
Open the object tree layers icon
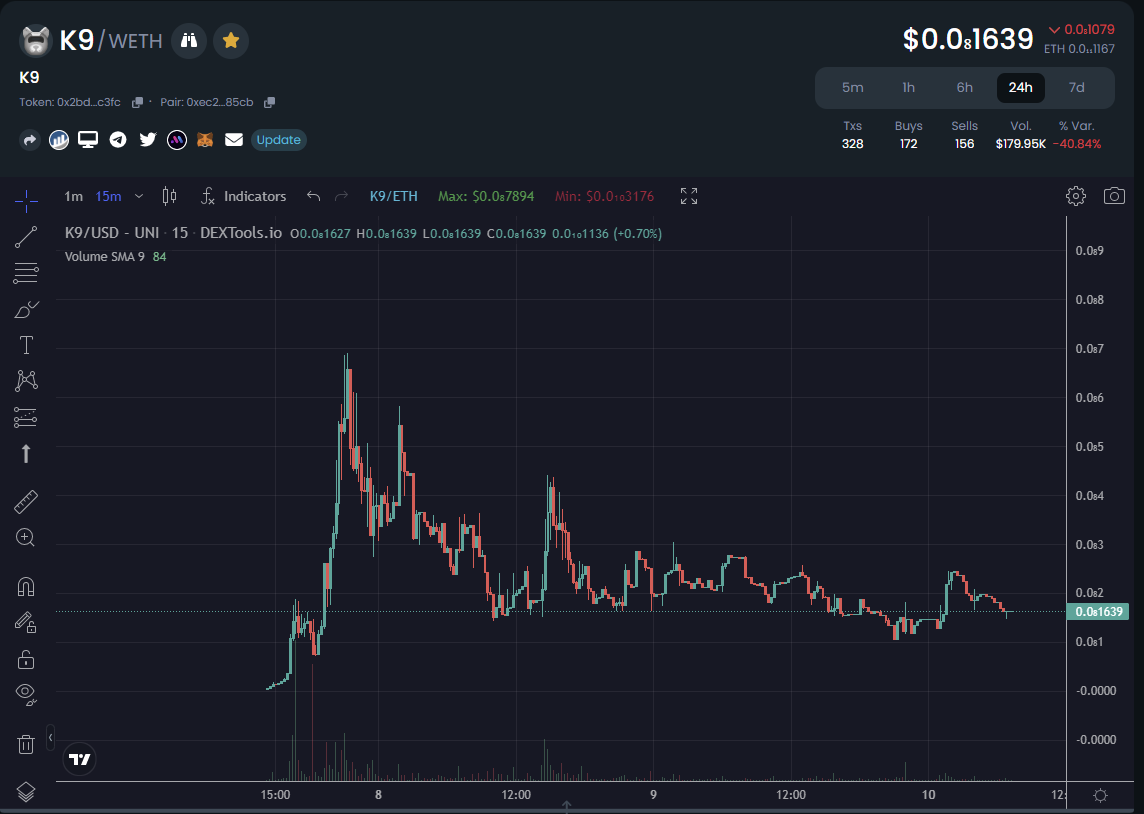[x=26, y=791]
